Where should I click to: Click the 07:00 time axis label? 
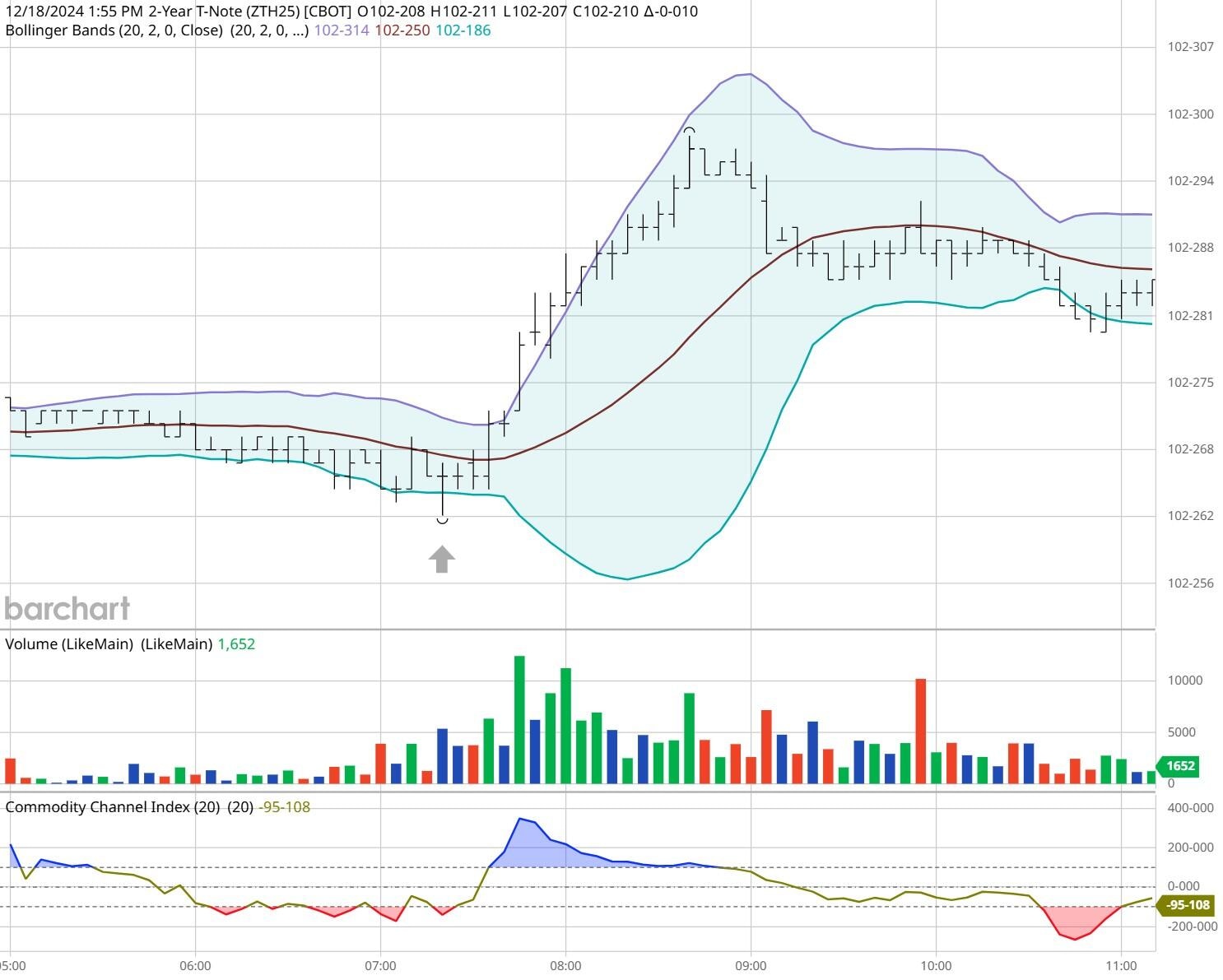click(x=380, y=966)
